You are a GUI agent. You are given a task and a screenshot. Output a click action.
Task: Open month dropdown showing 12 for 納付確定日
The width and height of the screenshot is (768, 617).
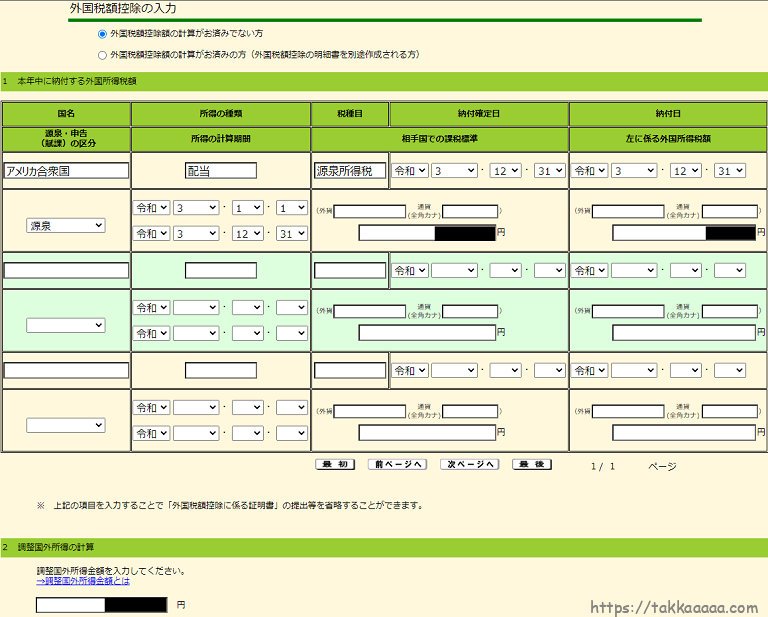tap(505, 170)
